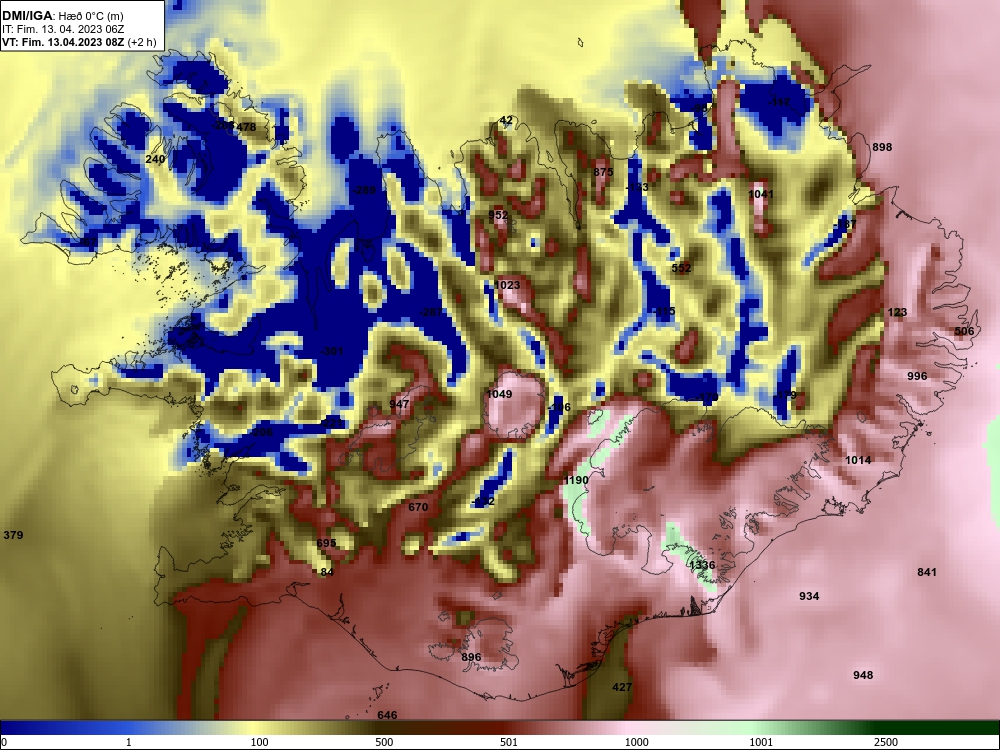Viewport: 1000px width, 750px height.
Task: Click the map value '1336' in the southeast
Action: coord(702,565)
